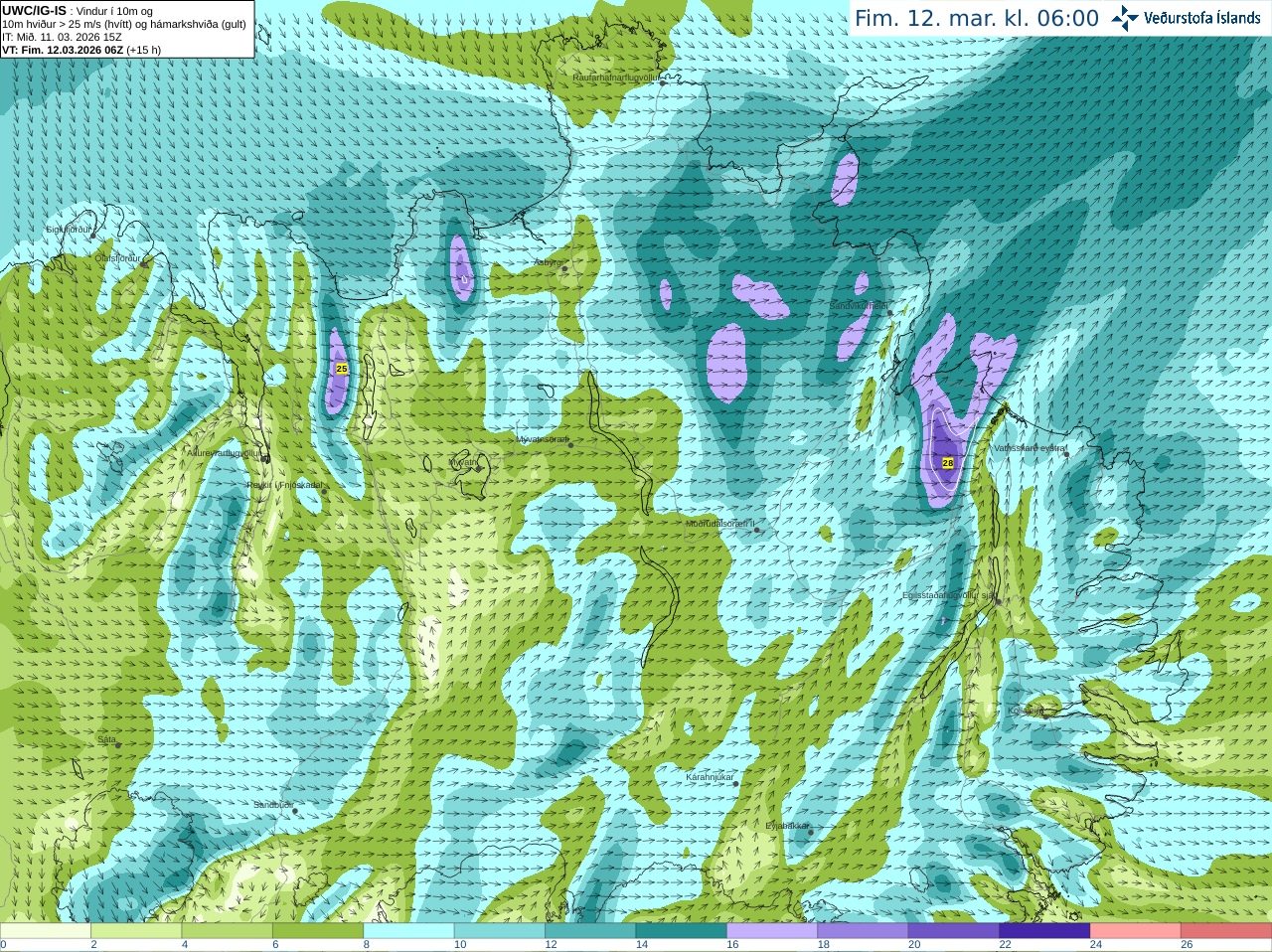Viewport: 1272px width, 952px height.
Task: Click the scale number 8 on the legend
Action: (x=367, y=945)
